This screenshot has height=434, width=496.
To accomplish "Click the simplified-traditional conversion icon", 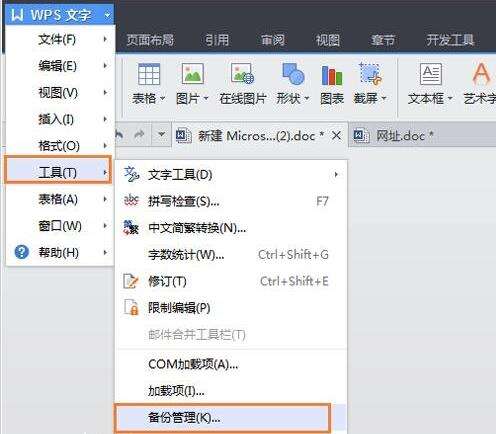I will [131, 228].
